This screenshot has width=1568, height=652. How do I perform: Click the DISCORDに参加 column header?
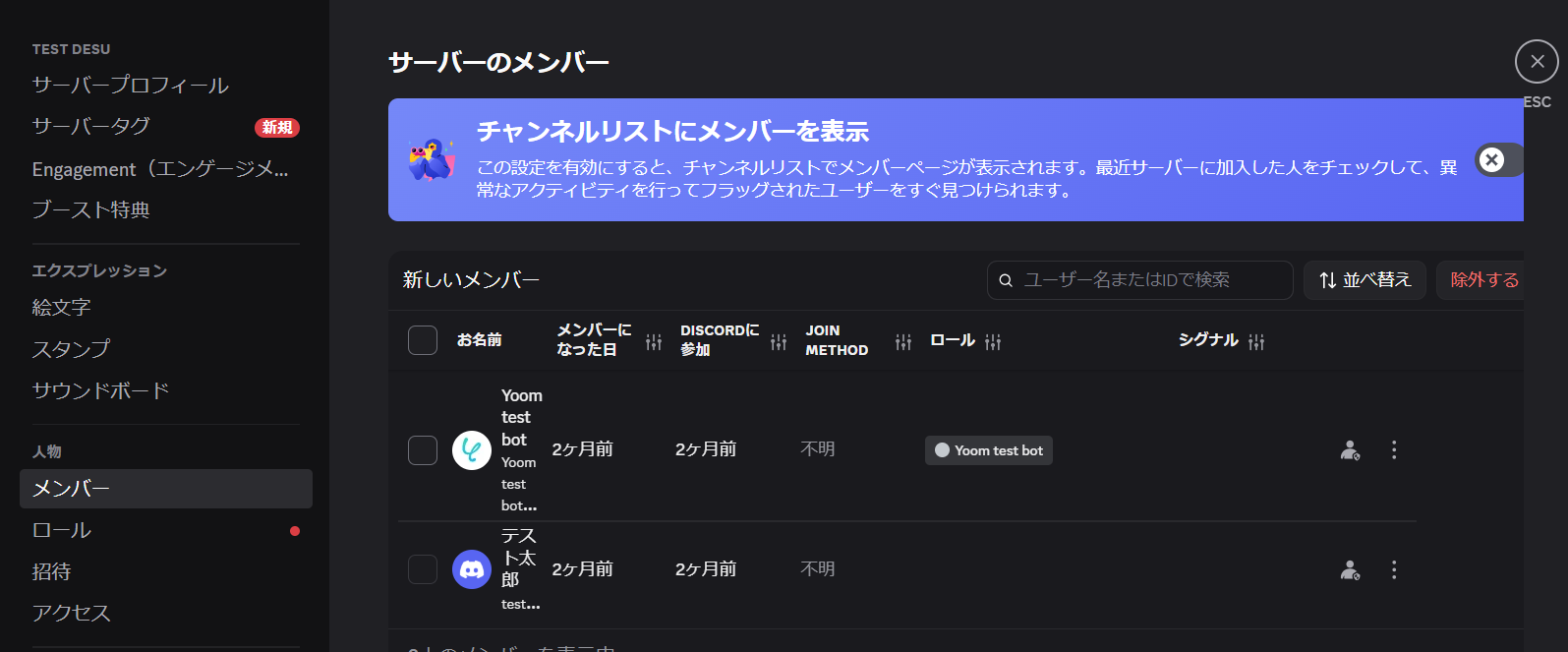720,340
